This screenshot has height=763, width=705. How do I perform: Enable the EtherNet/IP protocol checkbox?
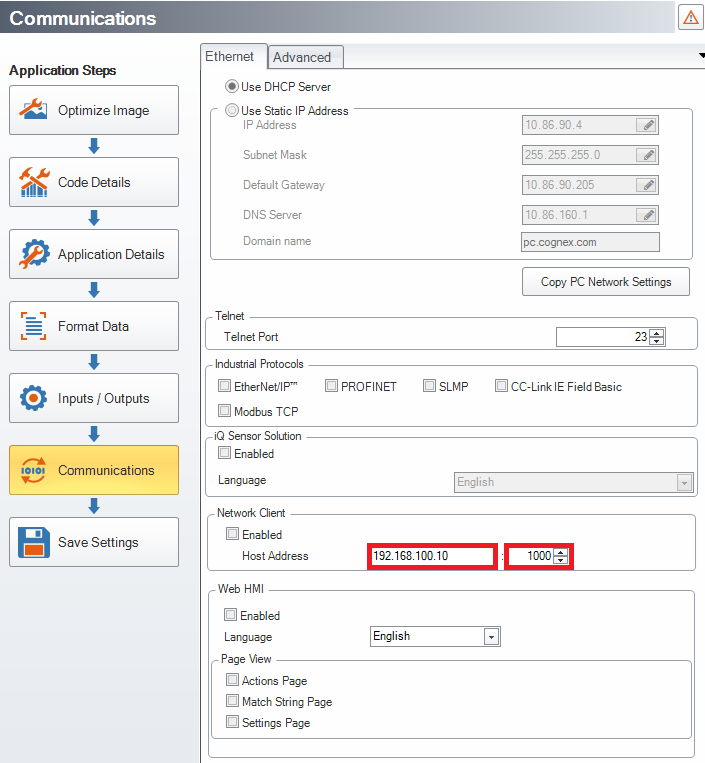(x=224, y=386)
